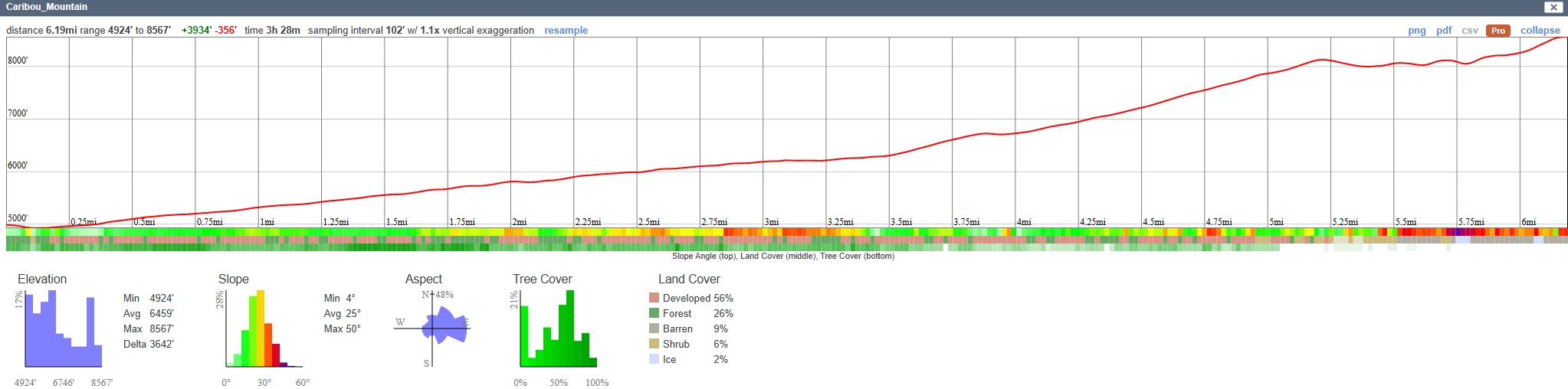
Task: Click the Tree Cover heading
Action: click(x=543, y=279)
